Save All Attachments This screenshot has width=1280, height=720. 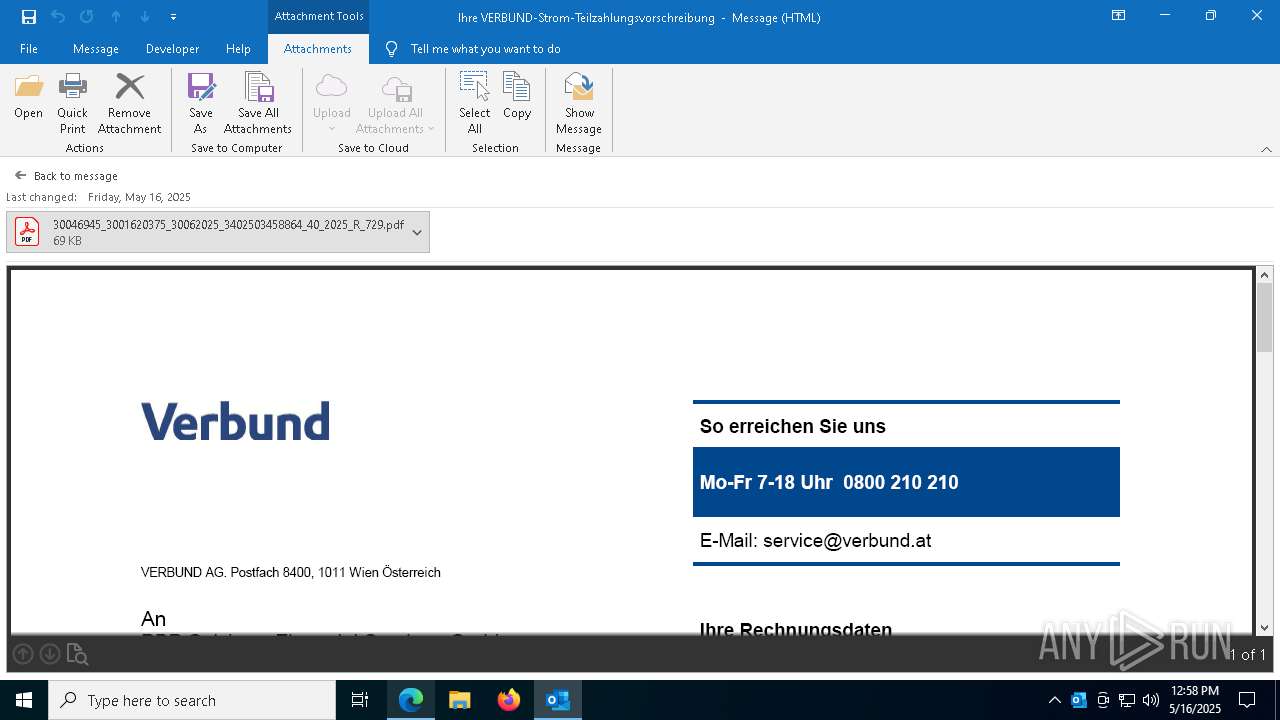click(x=258, y=103)
